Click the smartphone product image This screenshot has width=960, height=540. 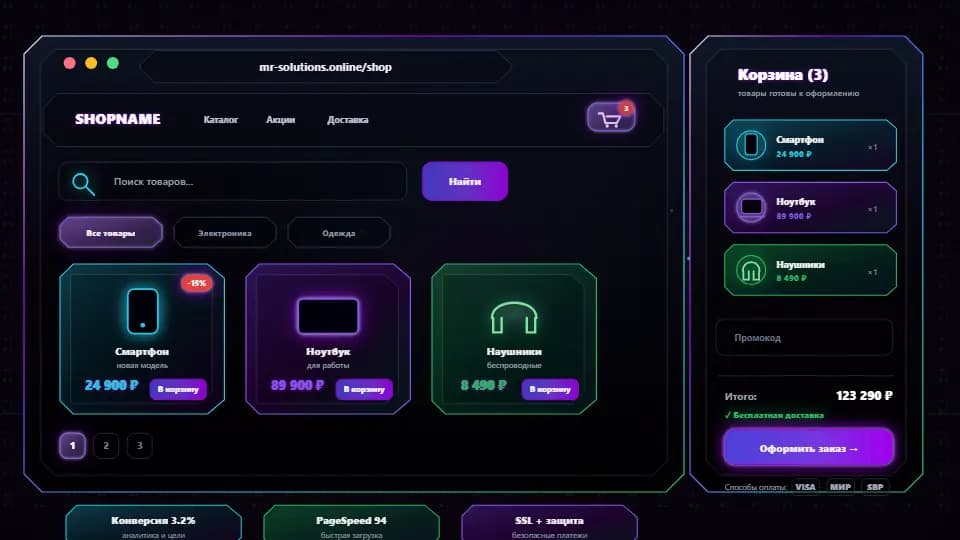(142, 311)
